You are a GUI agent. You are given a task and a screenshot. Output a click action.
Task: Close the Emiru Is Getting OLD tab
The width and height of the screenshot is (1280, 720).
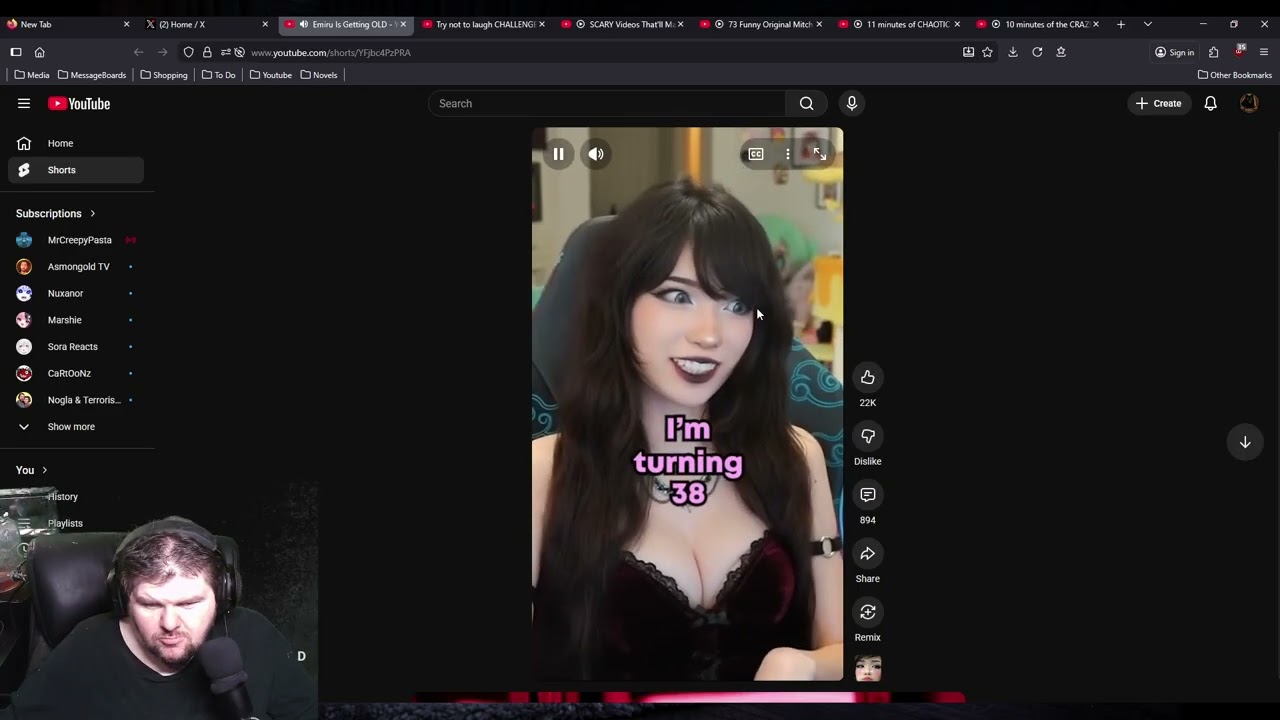403,24
